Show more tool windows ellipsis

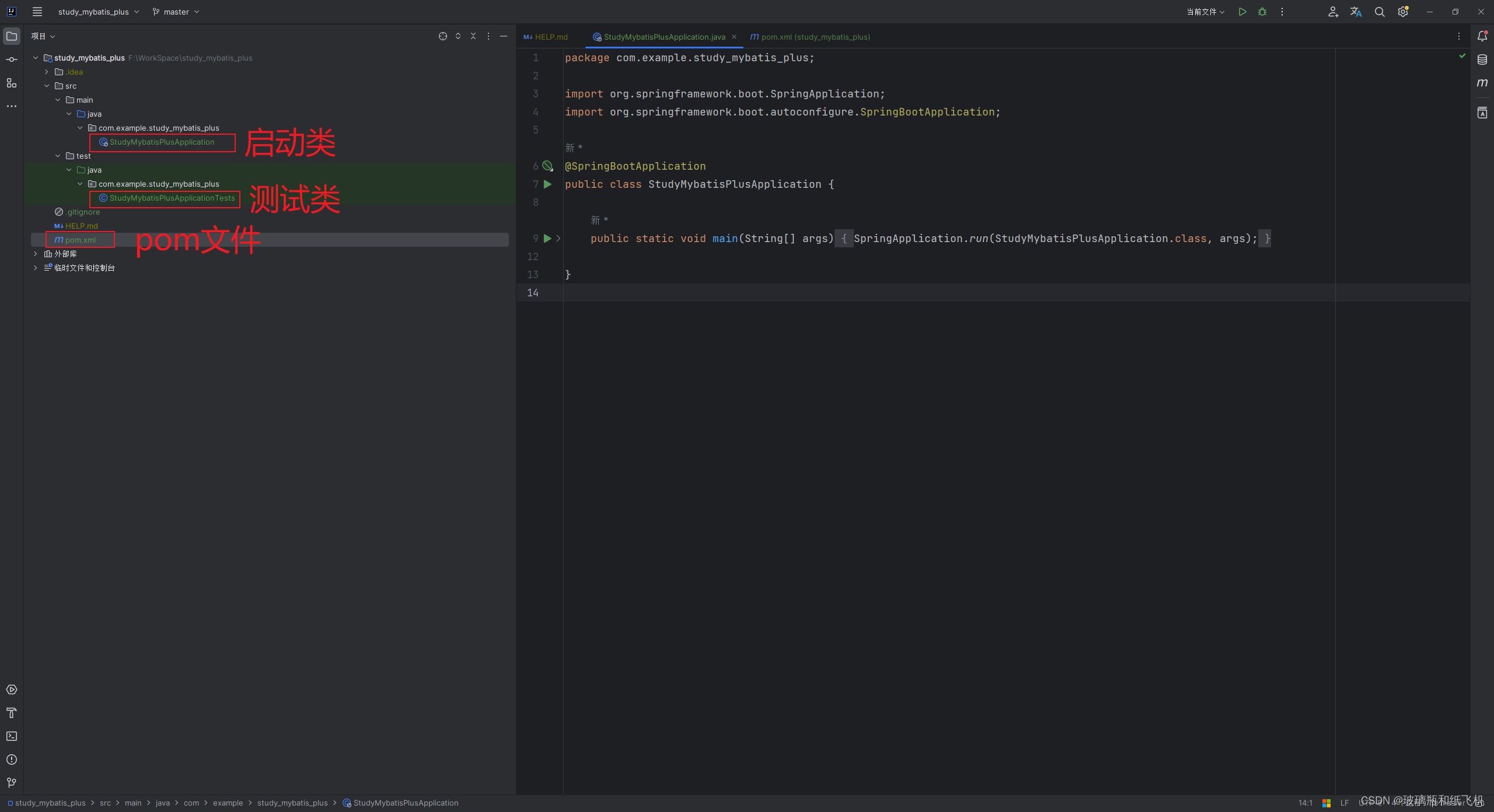pyautogui.click(x=12, y=106)
